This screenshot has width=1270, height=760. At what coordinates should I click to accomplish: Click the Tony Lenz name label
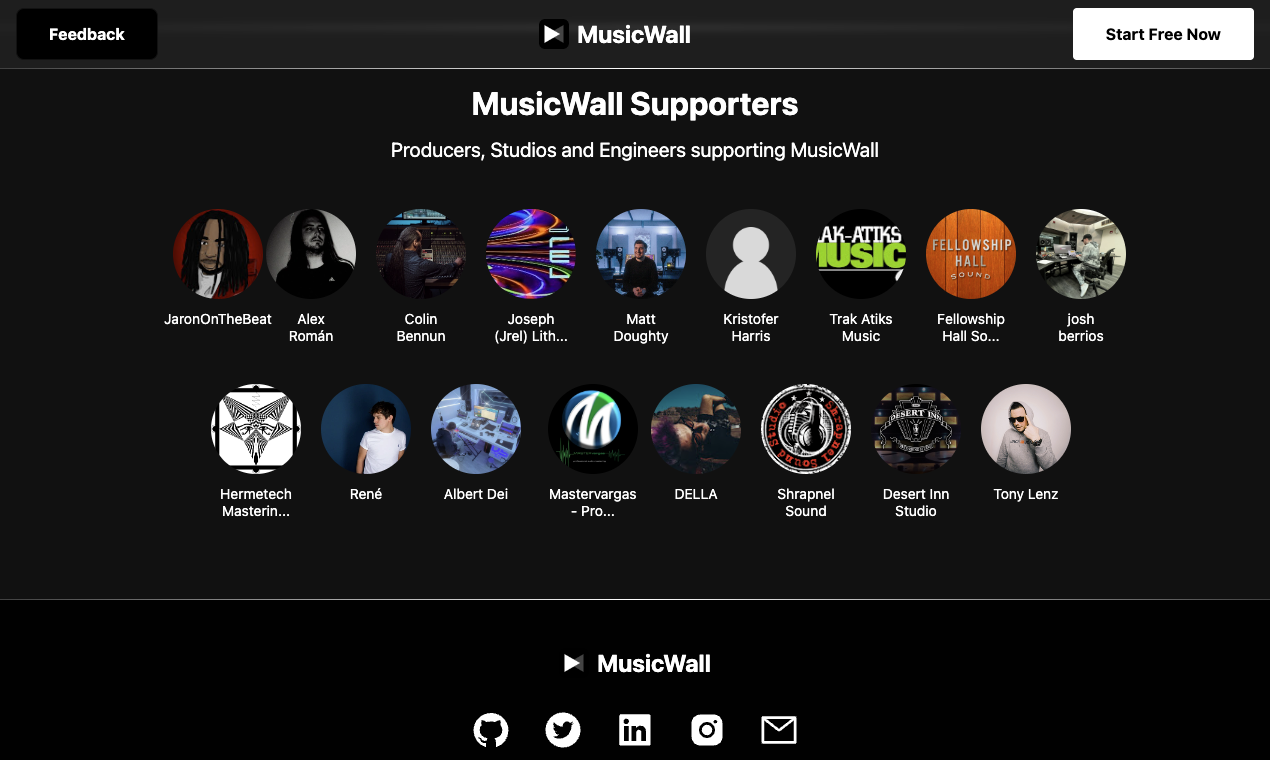1026,494
